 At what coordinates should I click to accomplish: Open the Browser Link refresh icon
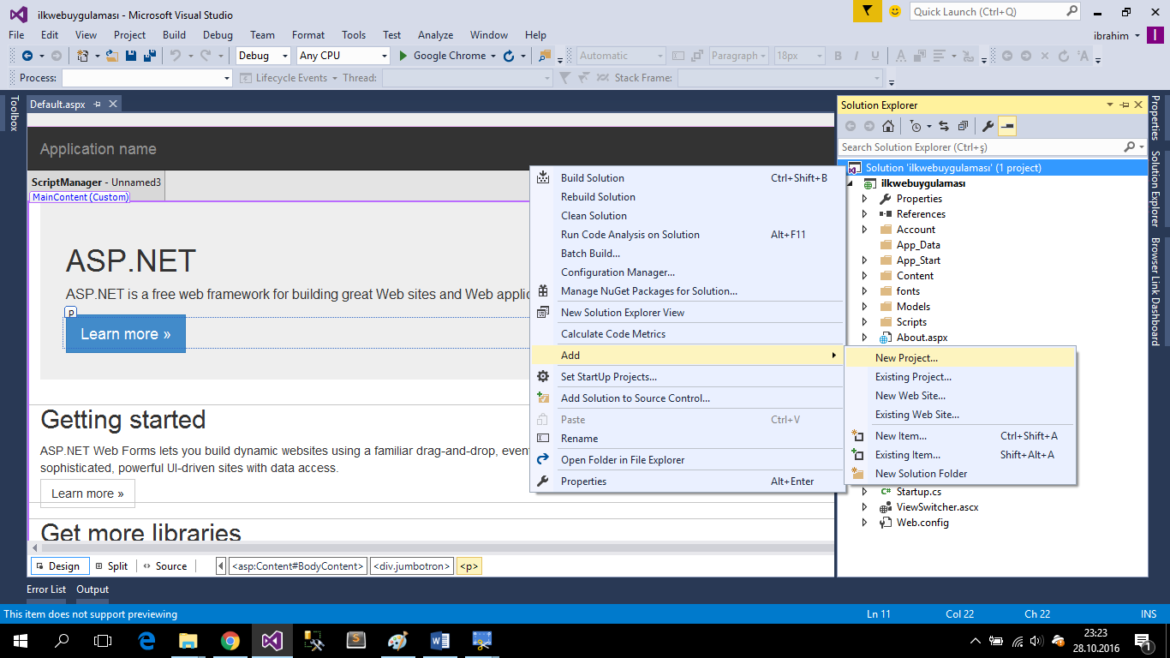click(x=510, y=56)
